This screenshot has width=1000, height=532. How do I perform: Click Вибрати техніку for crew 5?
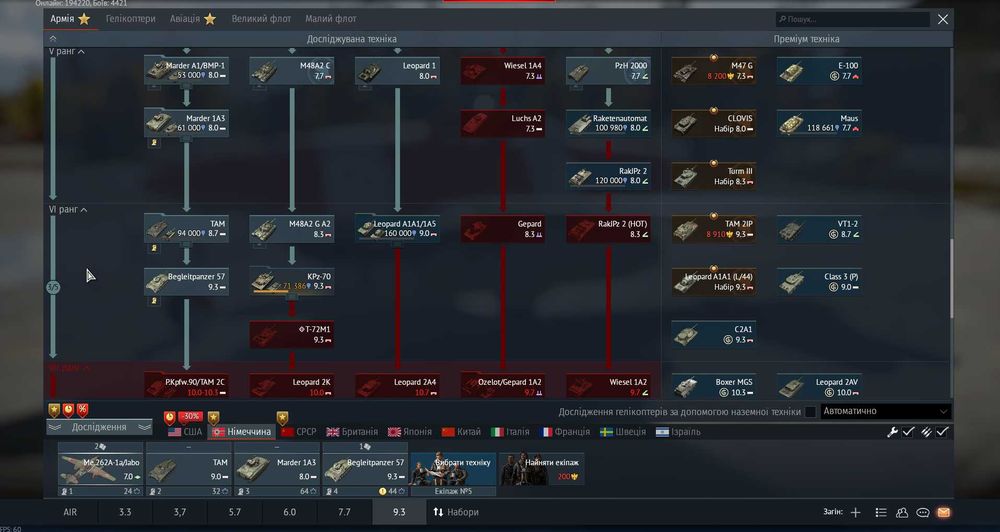tap(453, 469)
